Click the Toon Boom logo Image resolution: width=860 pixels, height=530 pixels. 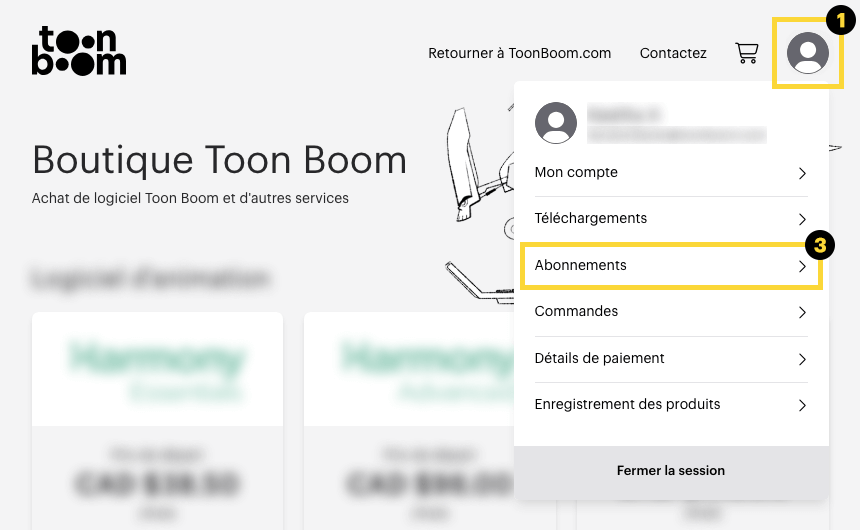coord(79,50)
